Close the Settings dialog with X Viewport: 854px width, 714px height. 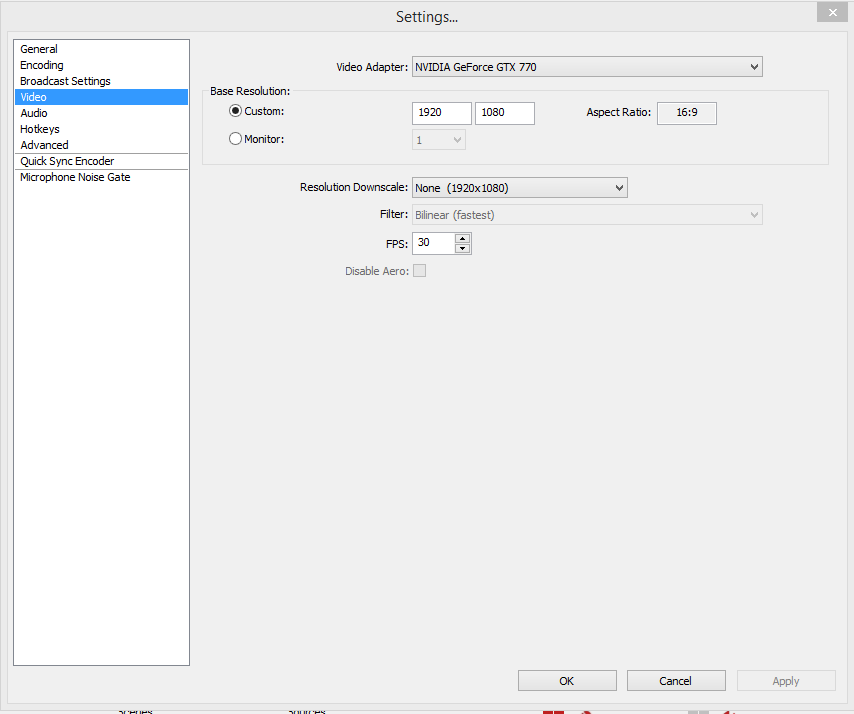point(832,12)
